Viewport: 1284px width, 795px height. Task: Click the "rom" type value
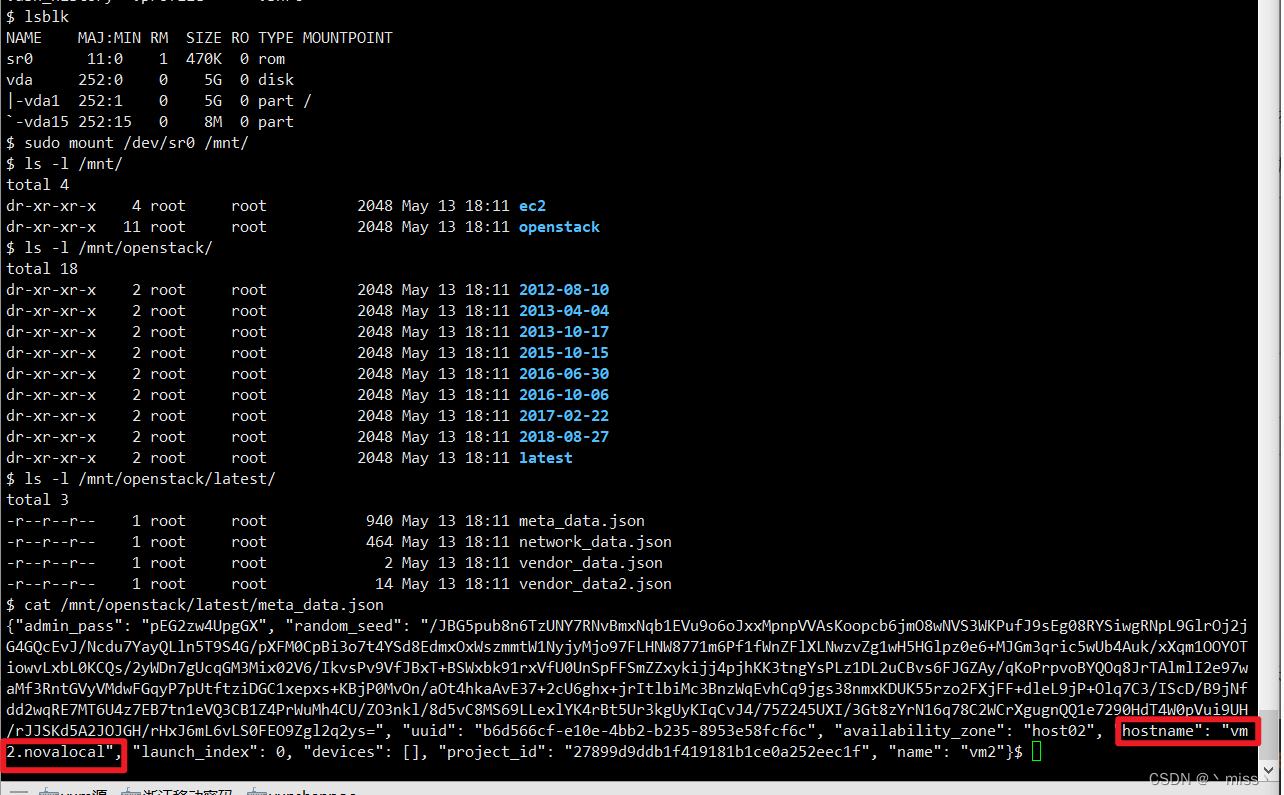(272, 59)
